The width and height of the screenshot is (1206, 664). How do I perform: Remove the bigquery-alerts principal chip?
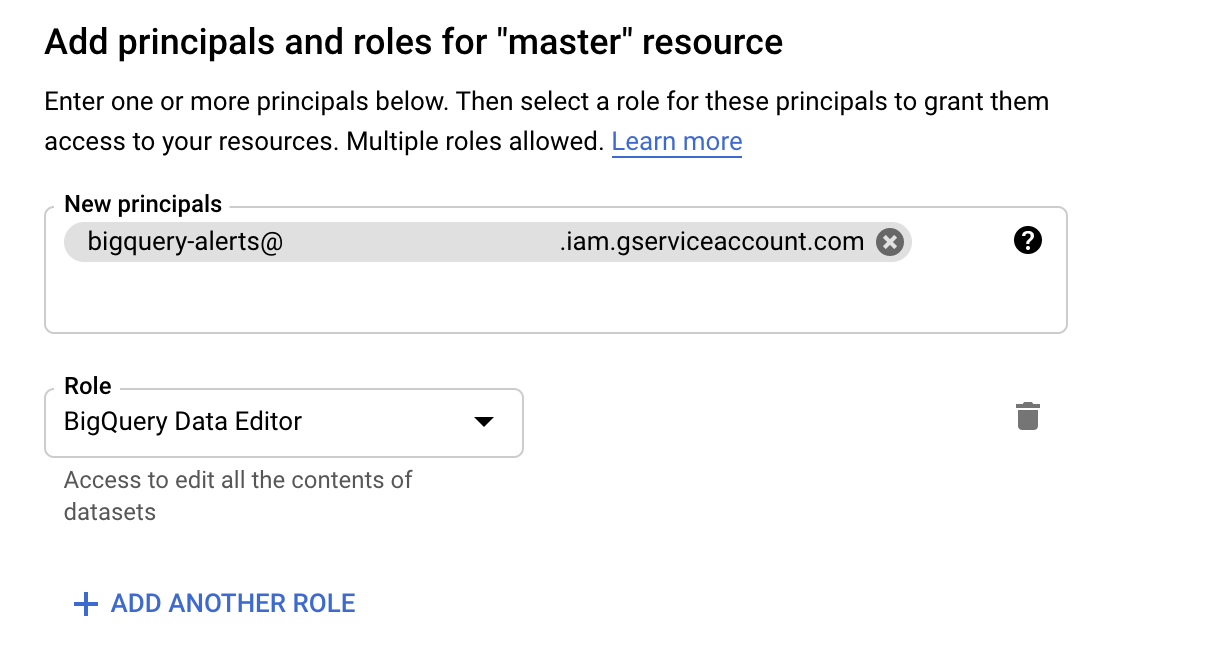click(x=889, y=242)
